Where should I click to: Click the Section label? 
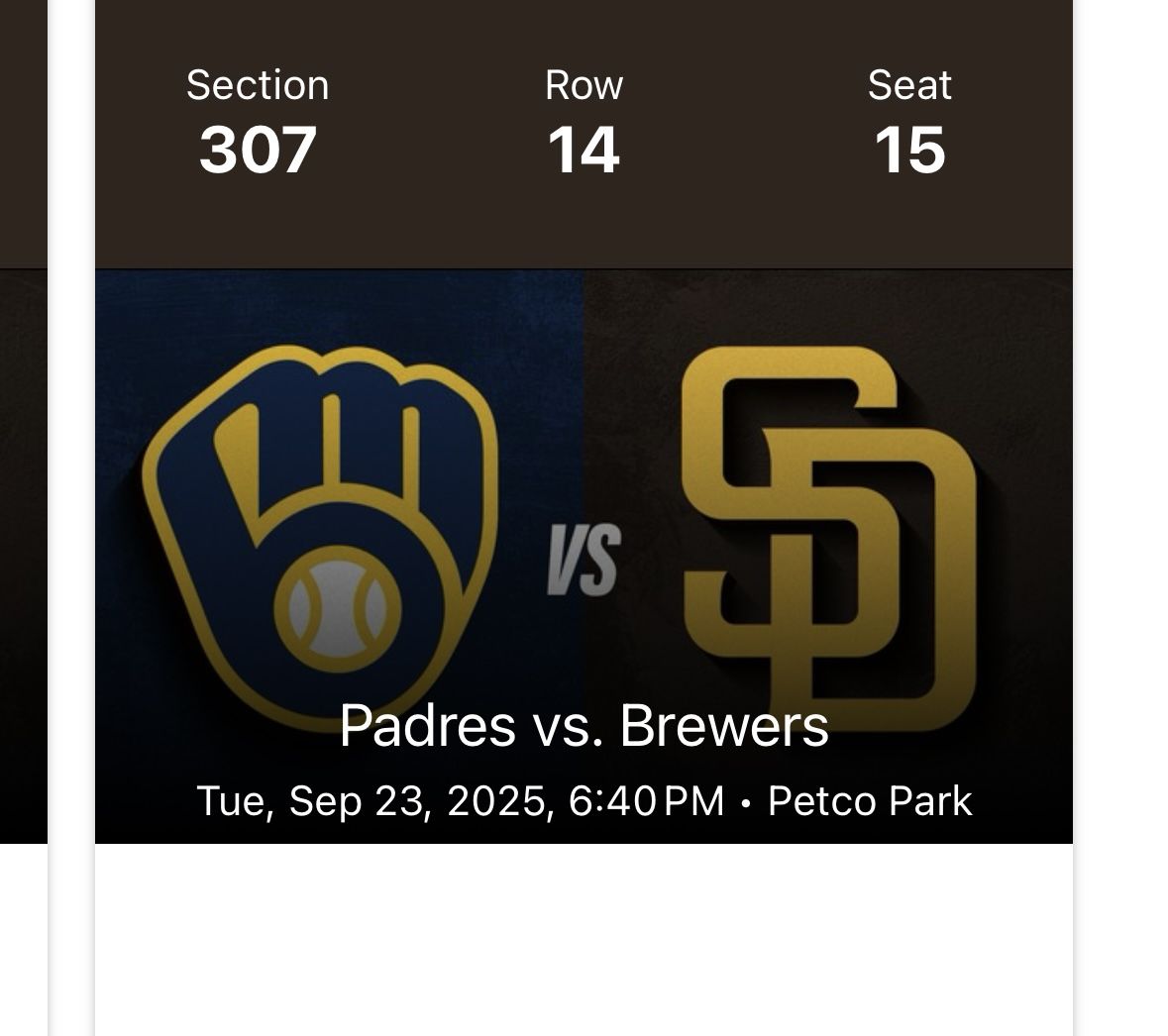coord(258,85)
